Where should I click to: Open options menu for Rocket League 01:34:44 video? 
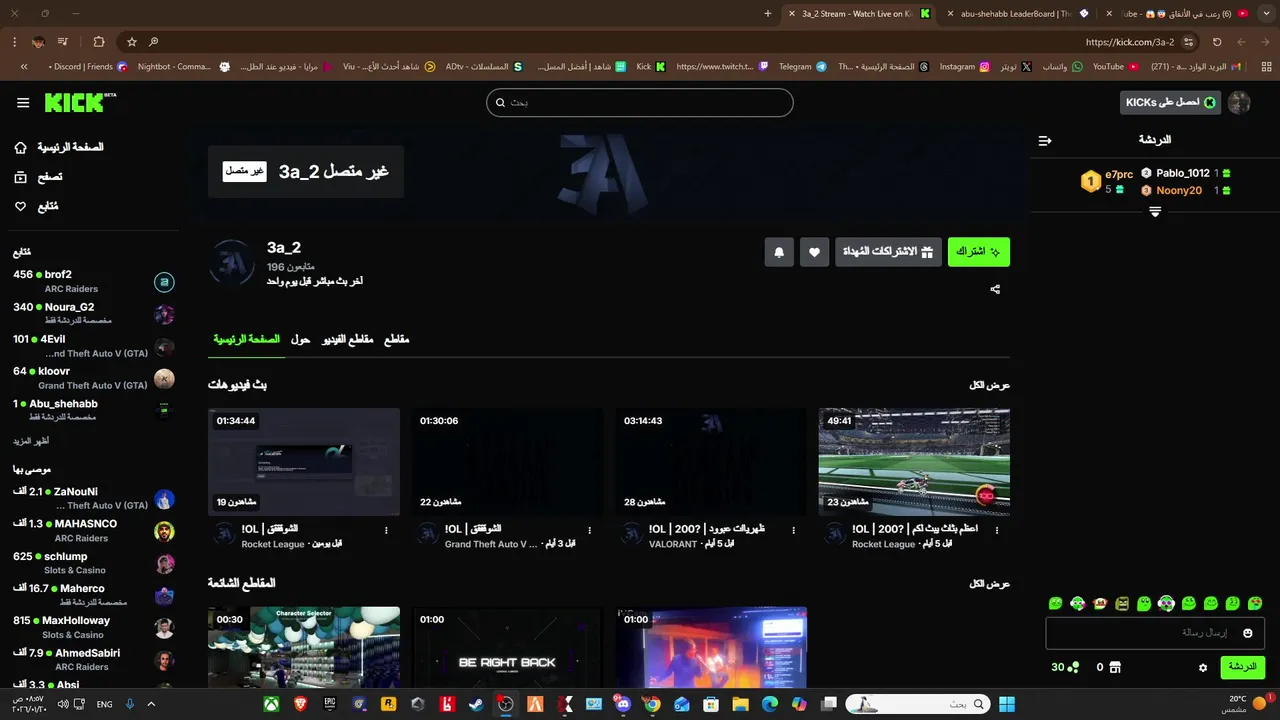[386, 530]
